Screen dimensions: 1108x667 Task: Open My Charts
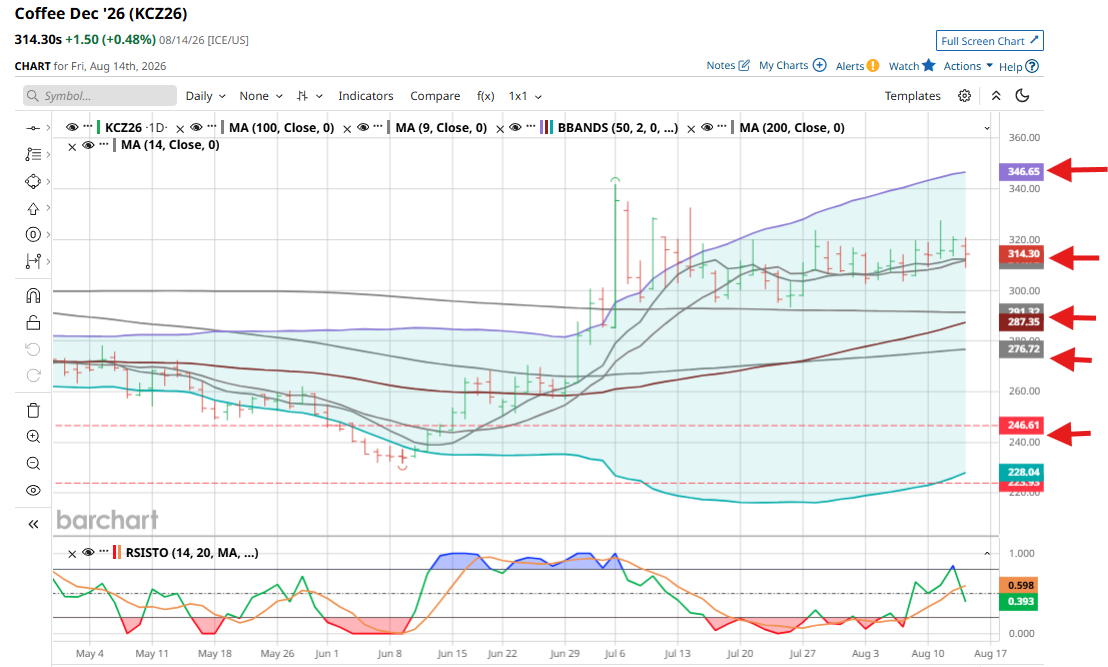[x=792, y=65]
